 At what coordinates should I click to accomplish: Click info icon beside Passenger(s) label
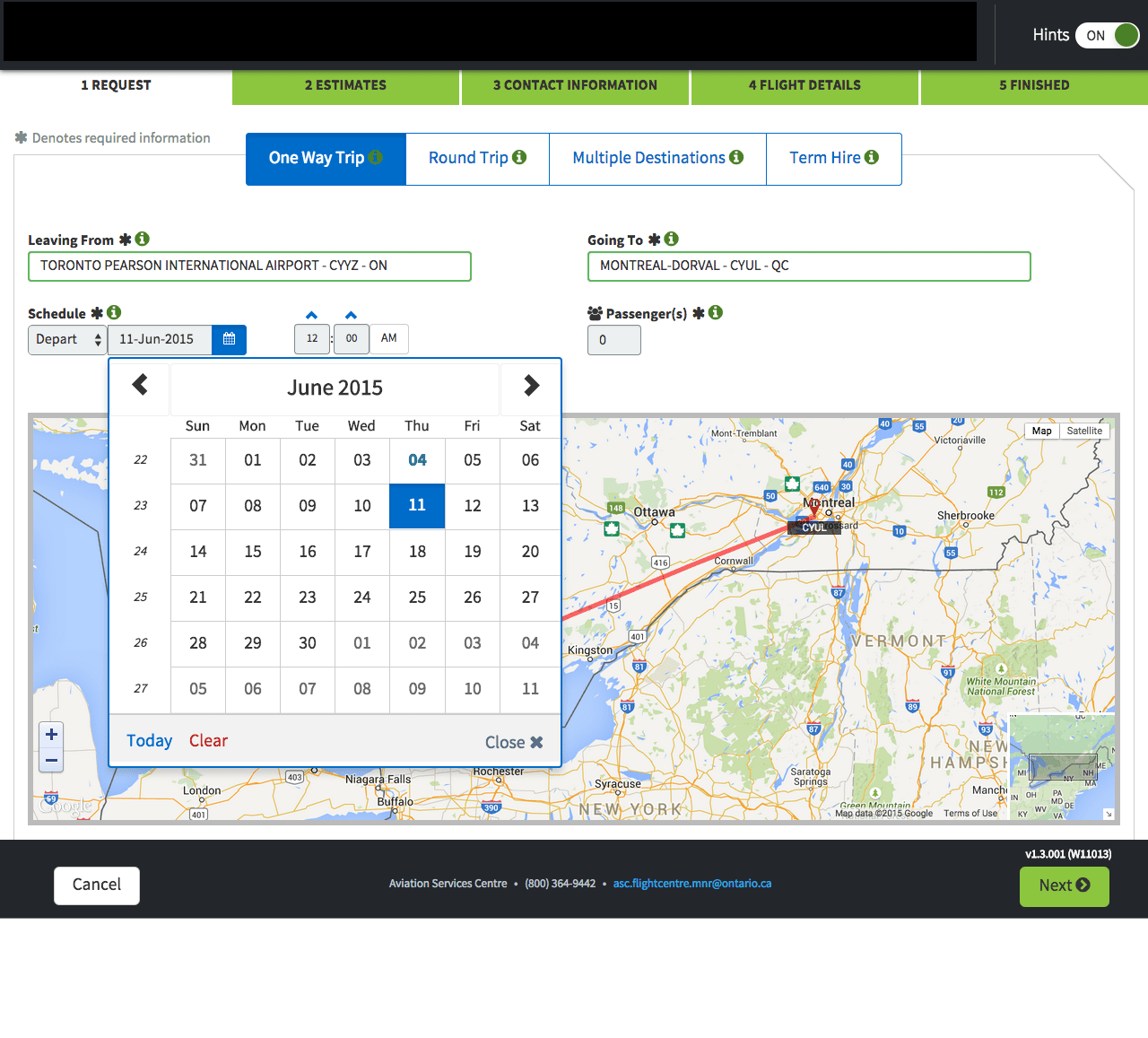coord(716,313)
